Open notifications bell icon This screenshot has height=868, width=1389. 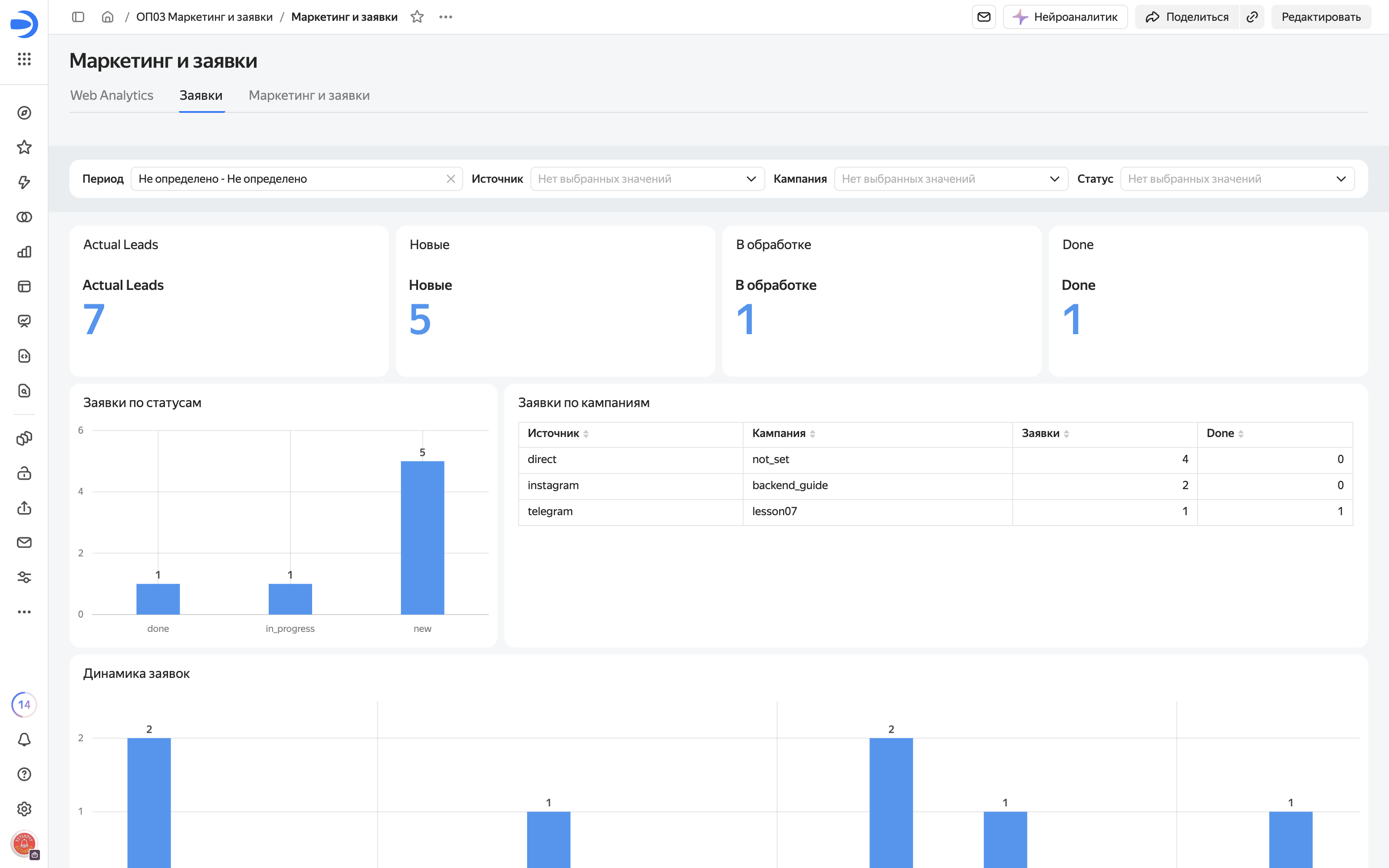[x=24, y=740]
